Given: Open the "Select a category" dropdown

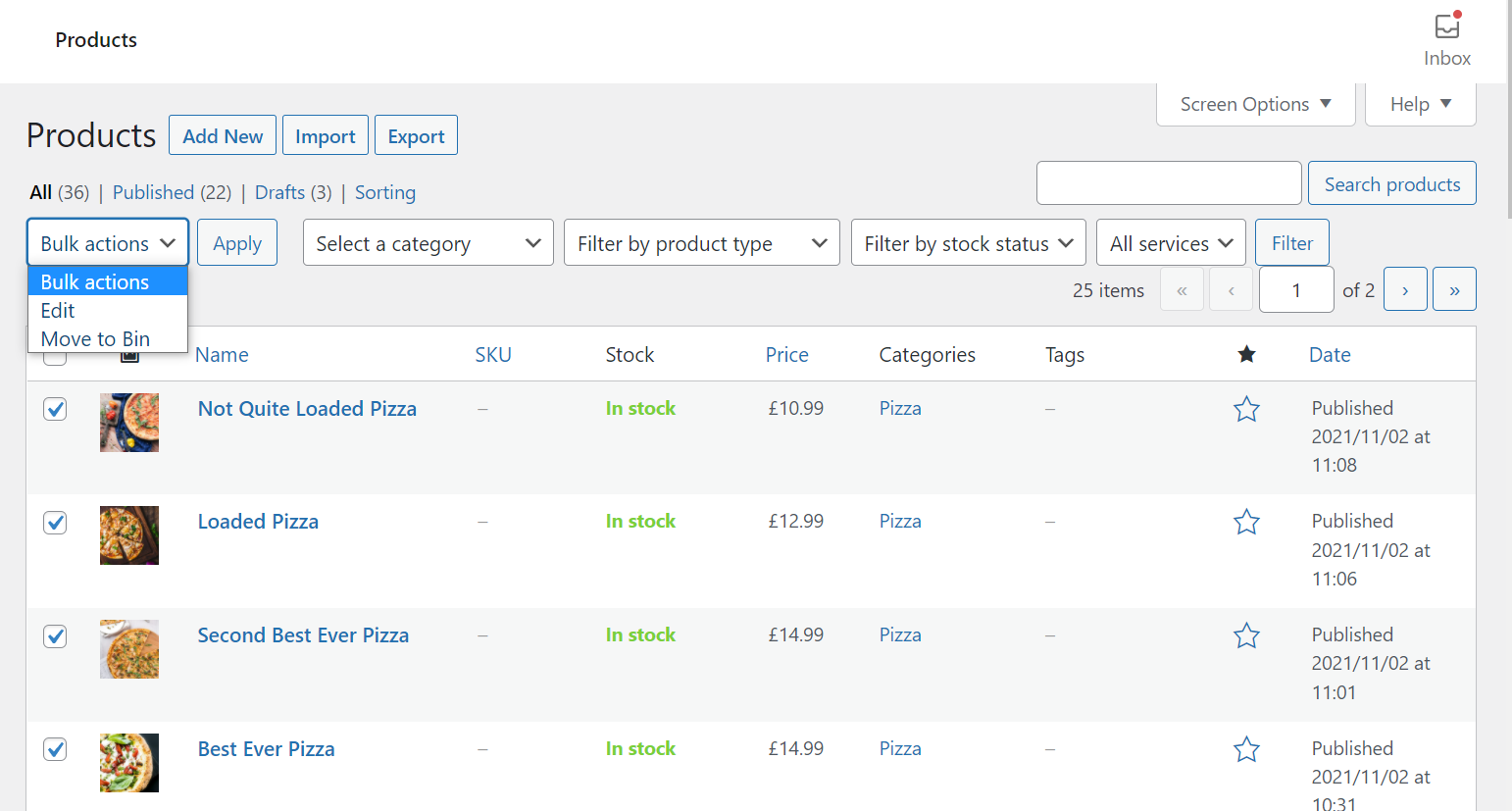Looking at the screenshot, I should tap(428, 242).
